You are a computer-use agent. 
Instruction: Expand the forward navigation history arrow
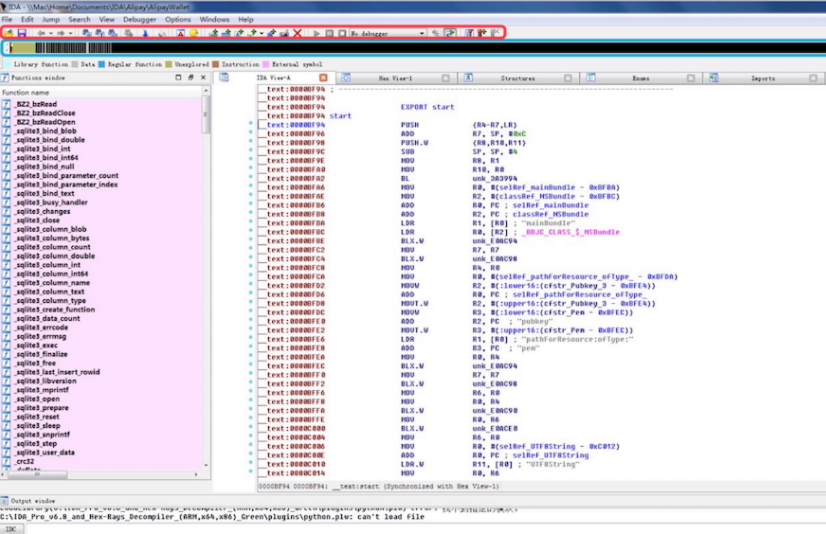click(x=71, y=33)
